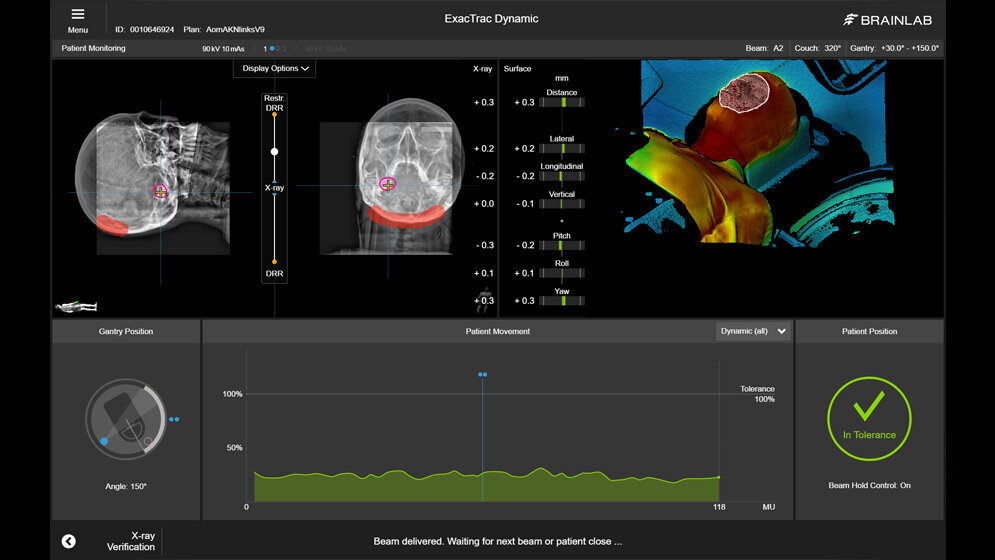This screenshot has width=995, height=560.
Task: Click the patient ID 0010646924
Action: 152,30
